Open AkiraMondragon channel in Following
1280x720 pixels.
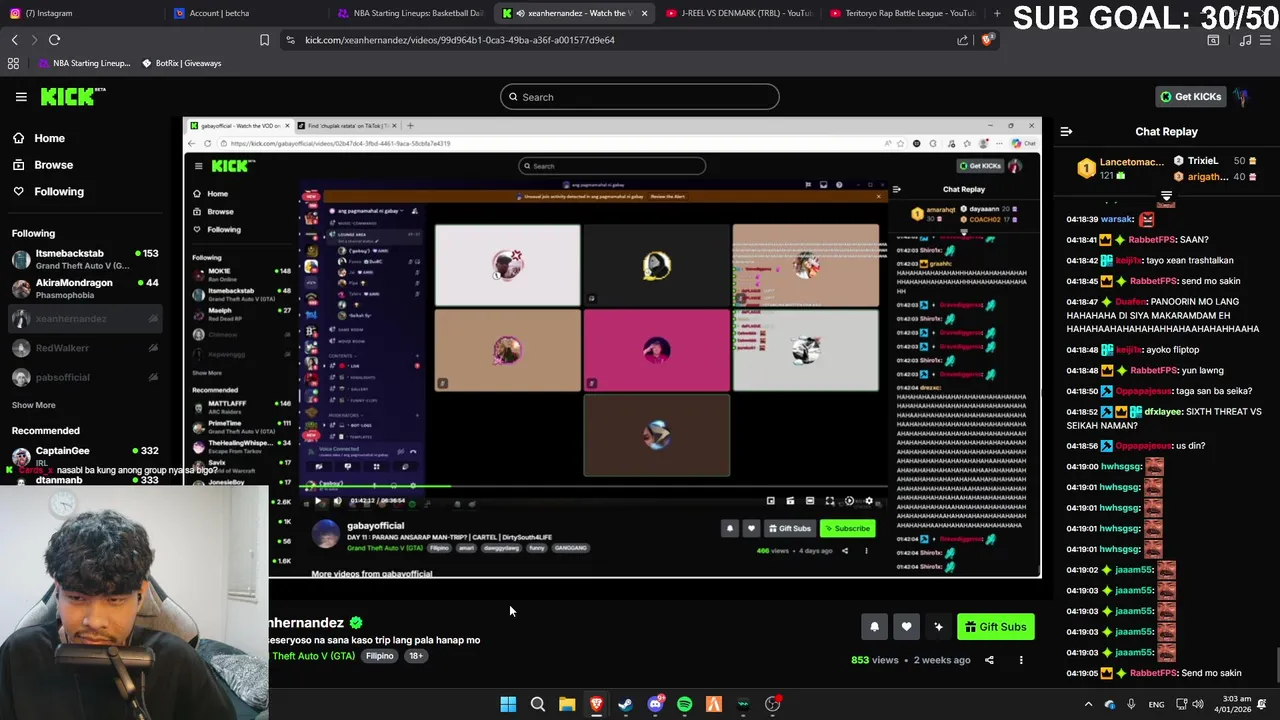(85, 289)
